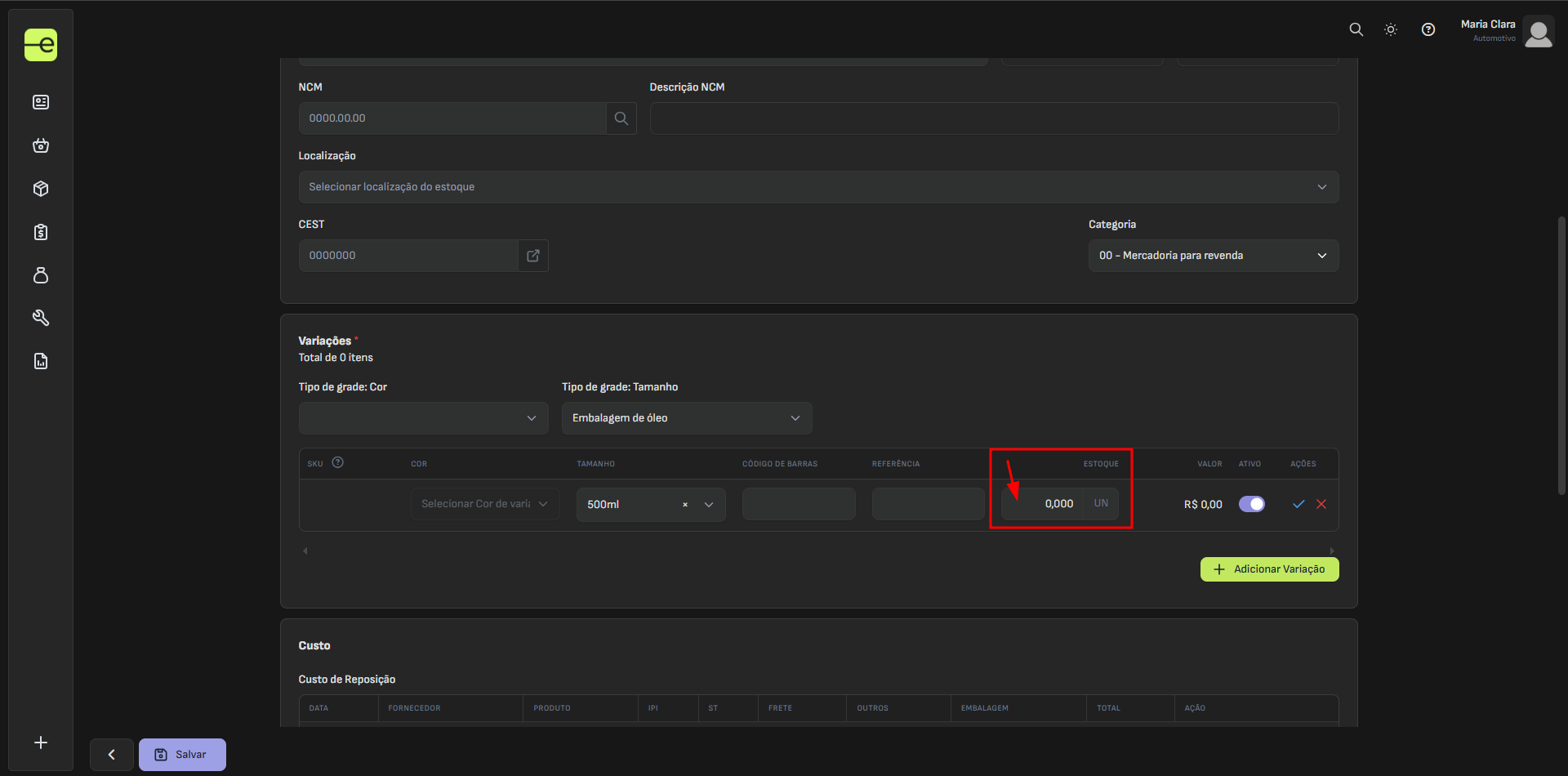Toggle the light/dark theme sun icon
The height and width of the screenshot is (776, 1568).
[x=1391, y=29]
